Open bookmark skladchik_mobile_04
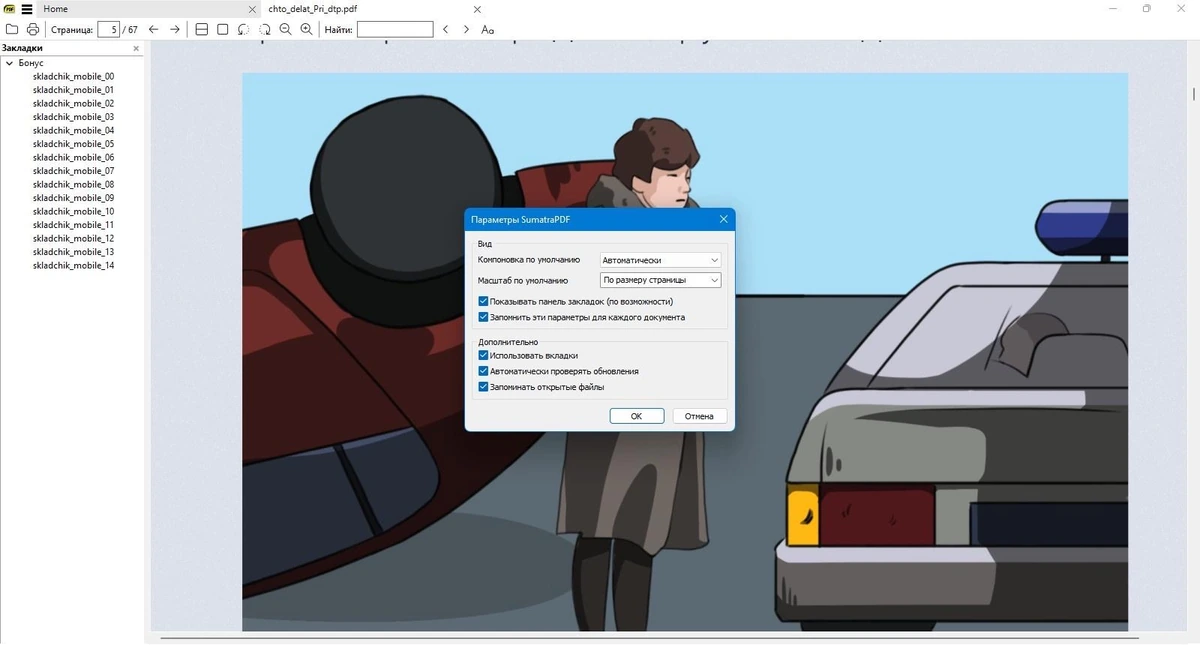The width and height of the screenshot is (1200, 645). pos(73,130)
